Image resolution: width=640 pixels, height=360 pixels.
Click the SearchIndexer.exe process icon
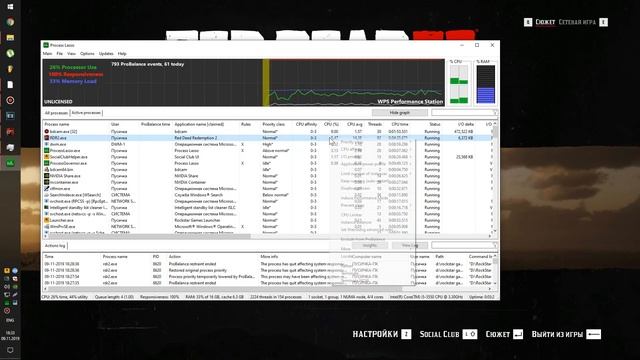(x=47, y=195)
